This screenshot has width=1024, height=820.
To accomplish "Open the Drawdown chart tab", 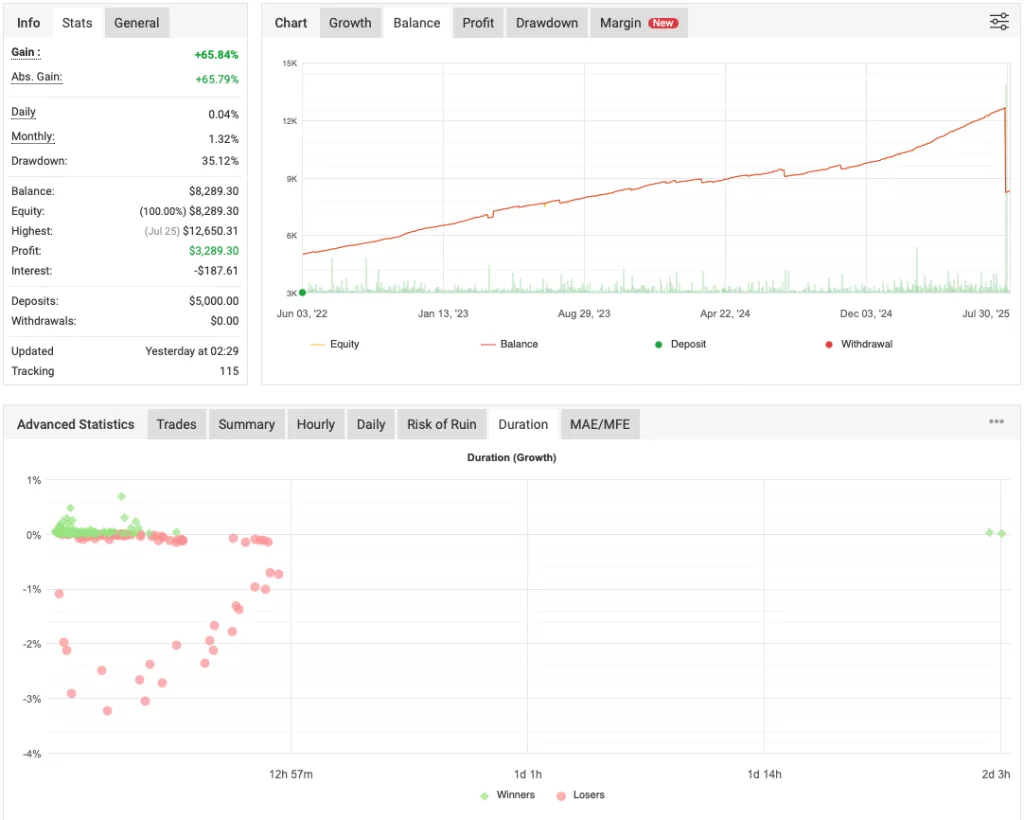I will point(546,22).
